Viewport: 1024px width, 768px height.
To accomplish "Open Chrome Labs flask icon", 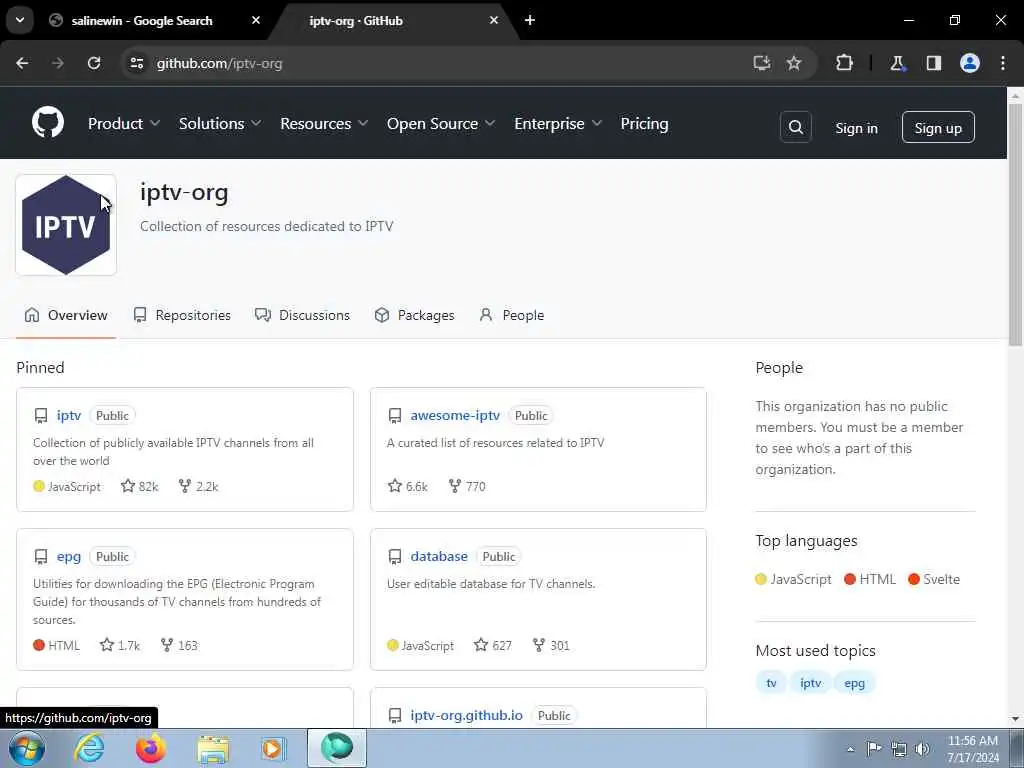I will [897, 63].
